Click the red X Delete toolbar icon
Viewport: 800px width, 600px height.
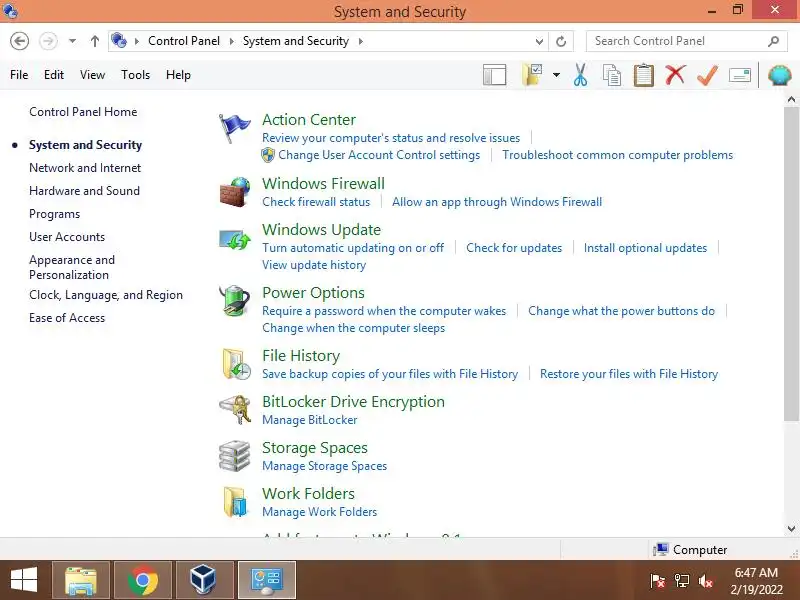coord(675,74)
